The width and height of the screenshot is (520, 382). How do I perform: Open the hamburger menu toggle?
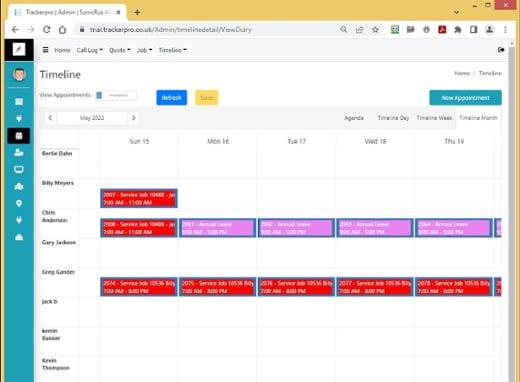pyautogui.click(x=46, y=50)
